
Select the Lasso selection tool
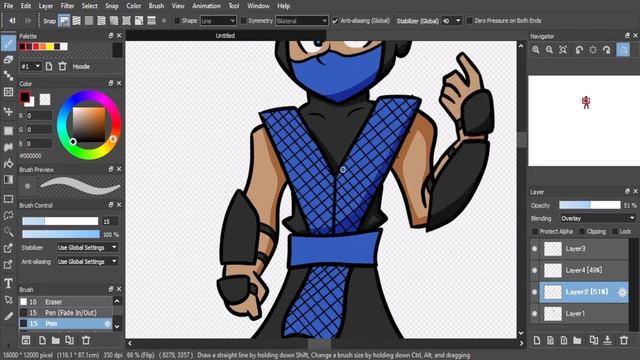[x=8, y=216]
